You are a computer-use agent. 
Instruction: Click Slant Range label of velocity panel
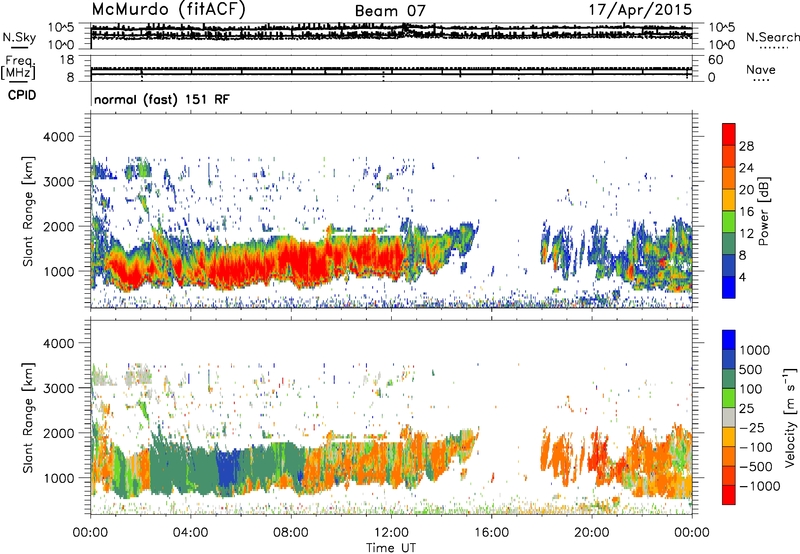point(28,418)
